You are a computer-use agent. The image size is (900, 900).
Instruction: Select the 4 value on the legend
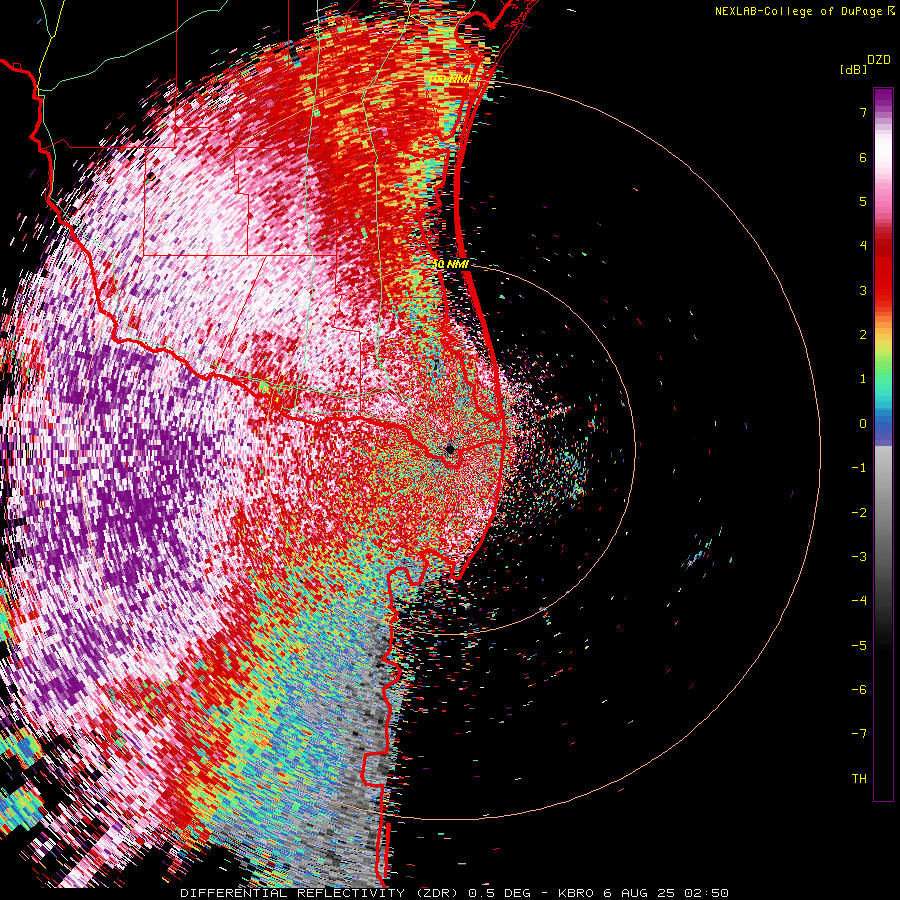coord(863,246)
